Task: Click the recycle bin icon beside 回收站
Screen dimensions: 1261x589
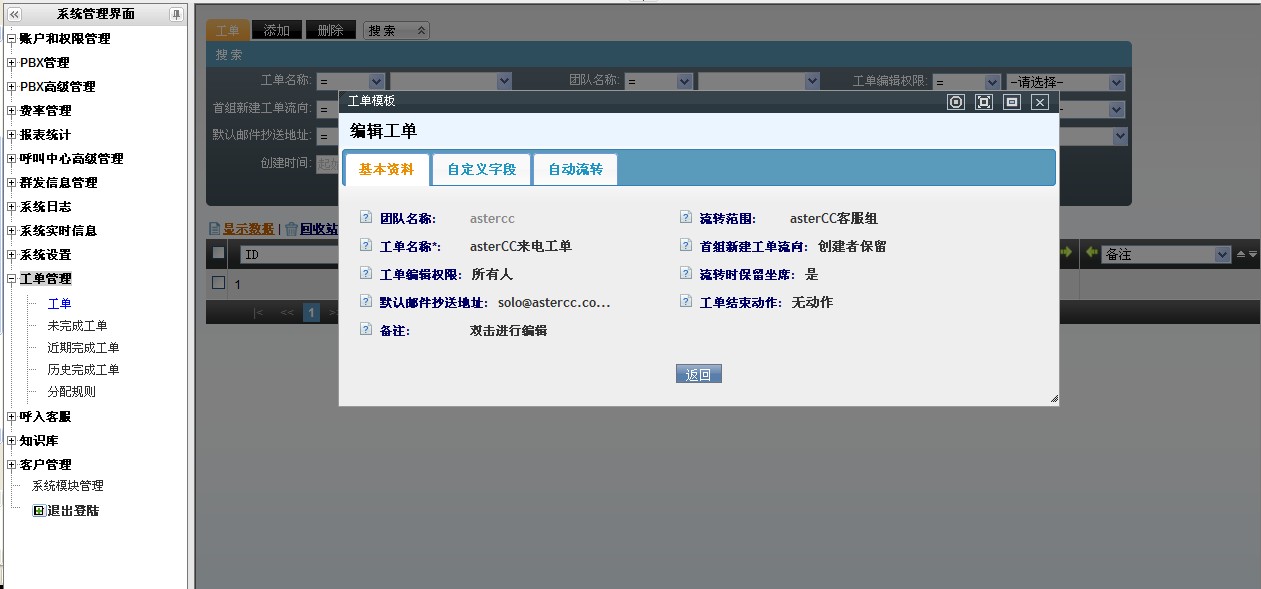Action: coord(291,229)
